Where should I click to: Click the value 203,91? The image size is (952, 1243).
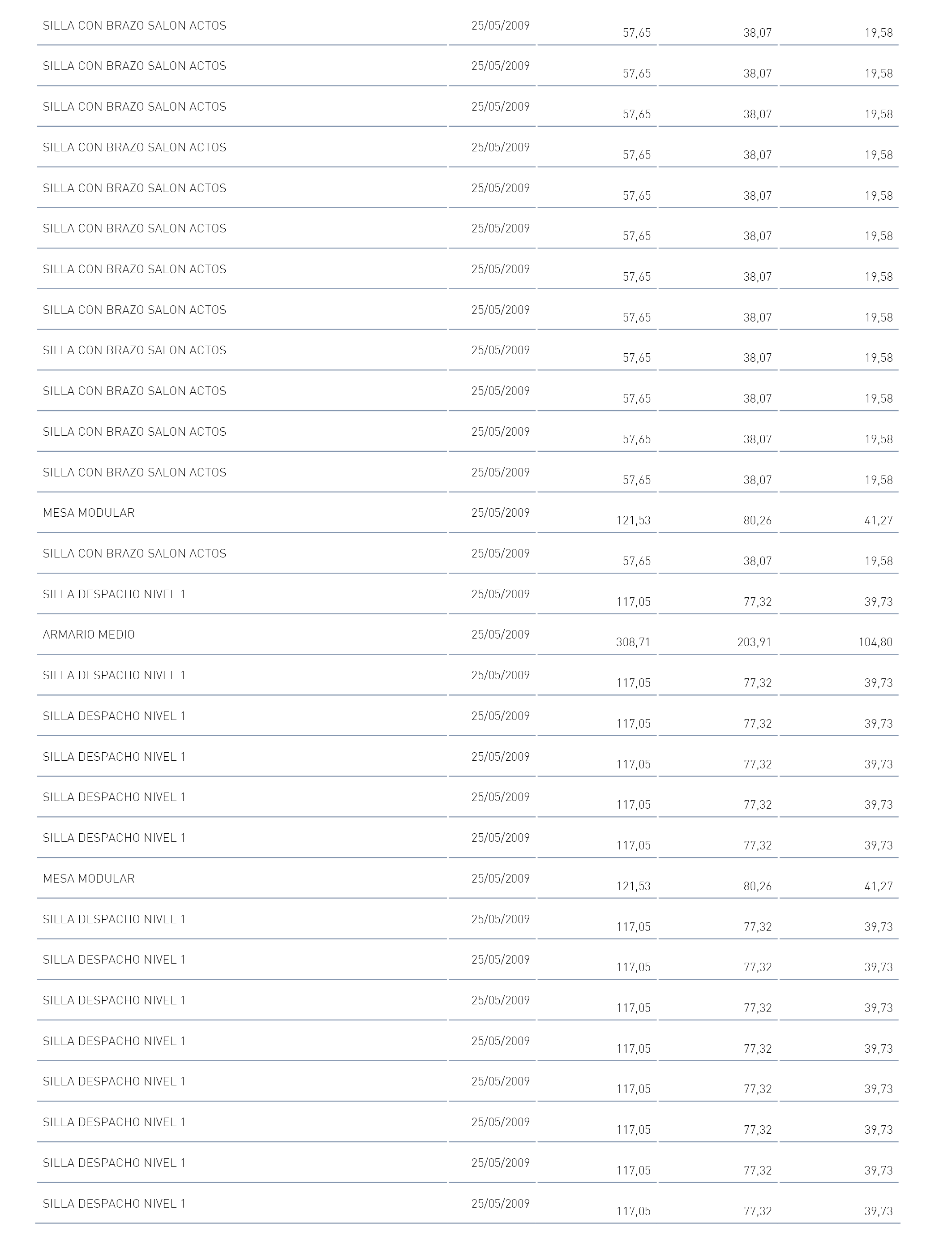pos(755,643)
